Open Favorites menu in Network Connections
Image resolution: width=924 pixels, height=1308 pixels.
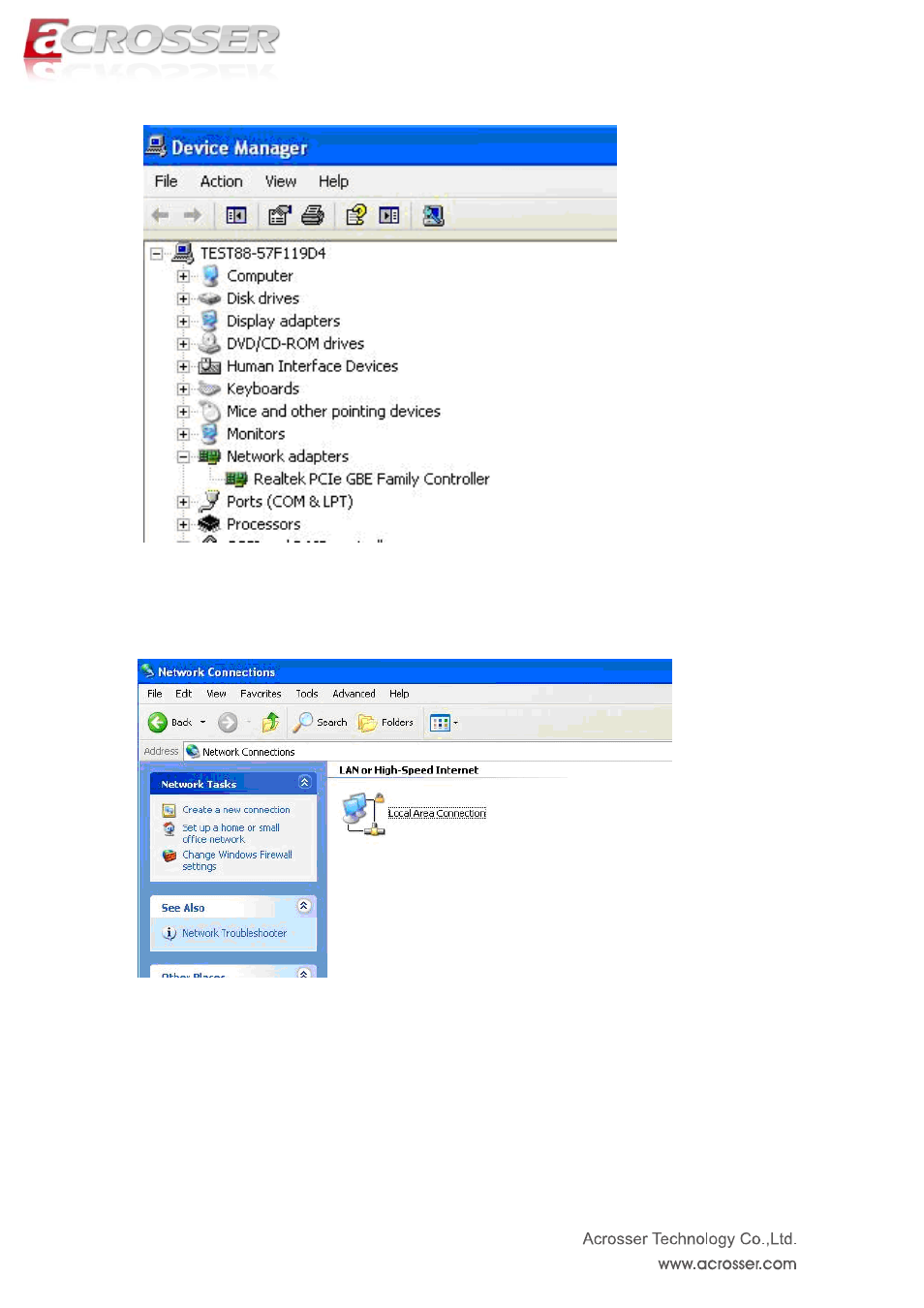click(x=261, y=694)
